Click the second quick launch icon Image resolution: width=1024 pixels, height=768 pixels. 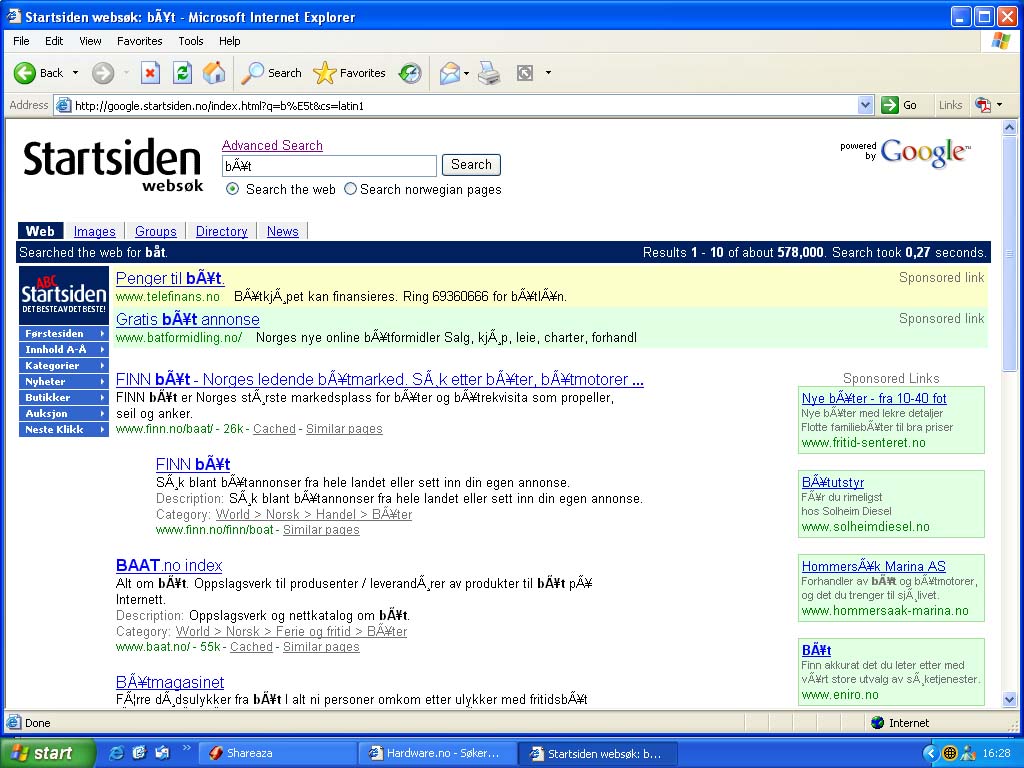(x=139, y=753)
